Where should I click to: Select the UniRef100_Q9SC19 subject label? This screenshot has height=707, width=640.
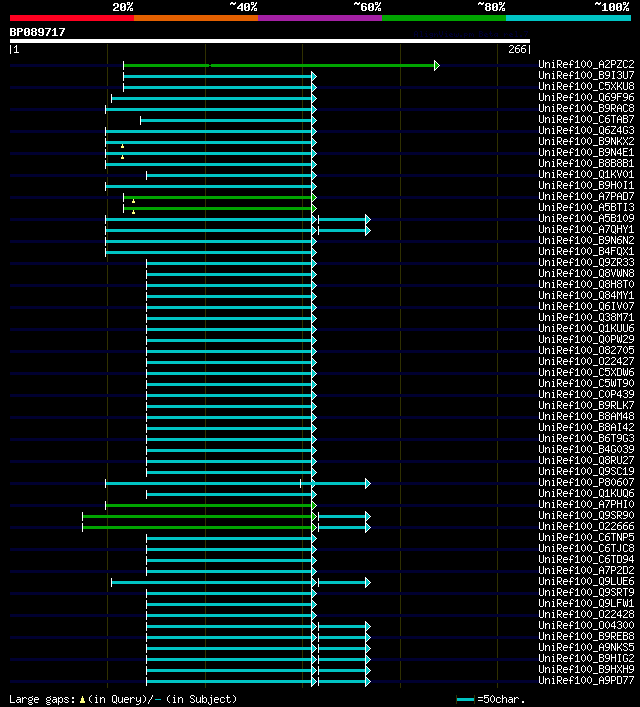click(586, 471)
